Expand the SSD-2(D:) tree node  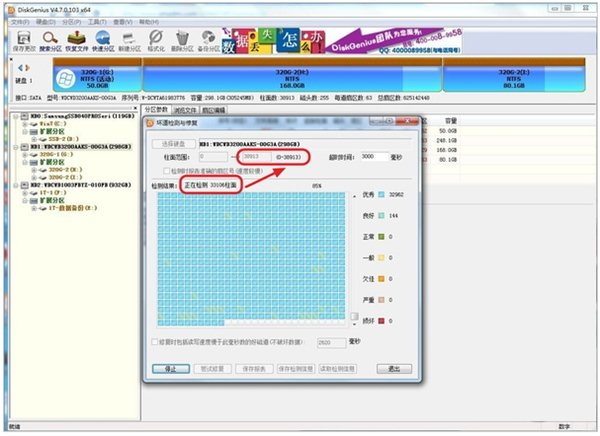pos(34,139)
